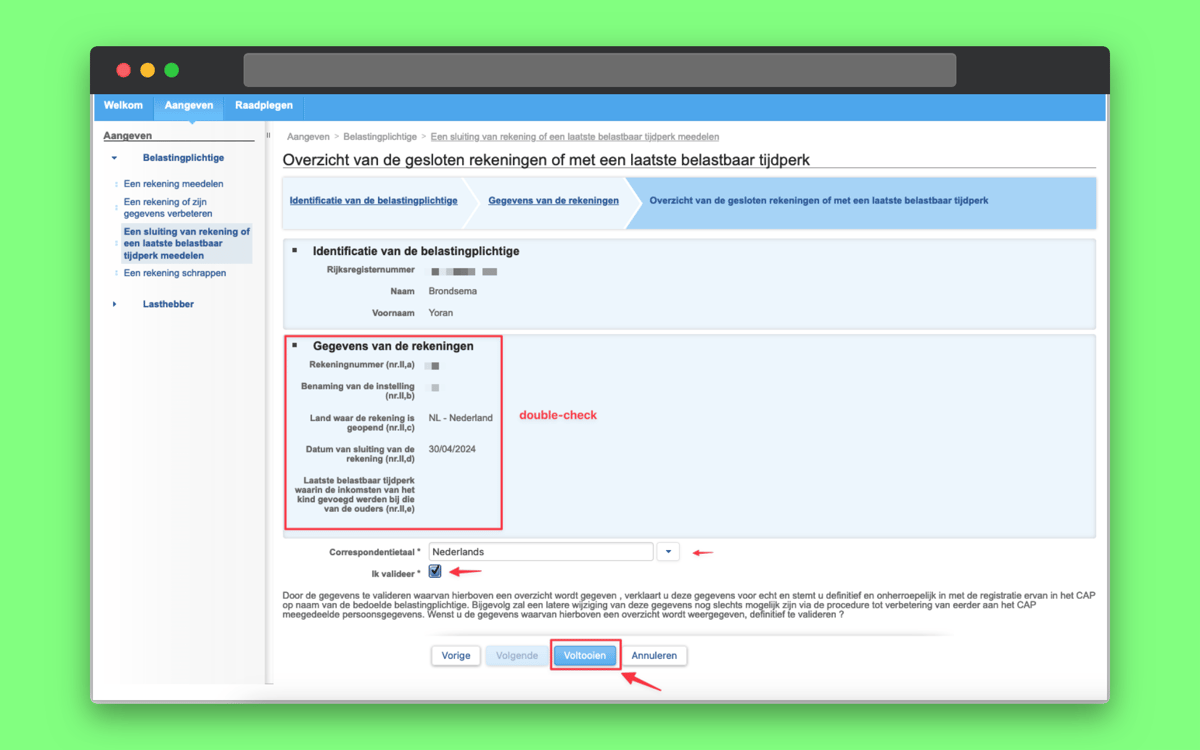
Task: Click the Vorige button
Action: coord(455,656)
